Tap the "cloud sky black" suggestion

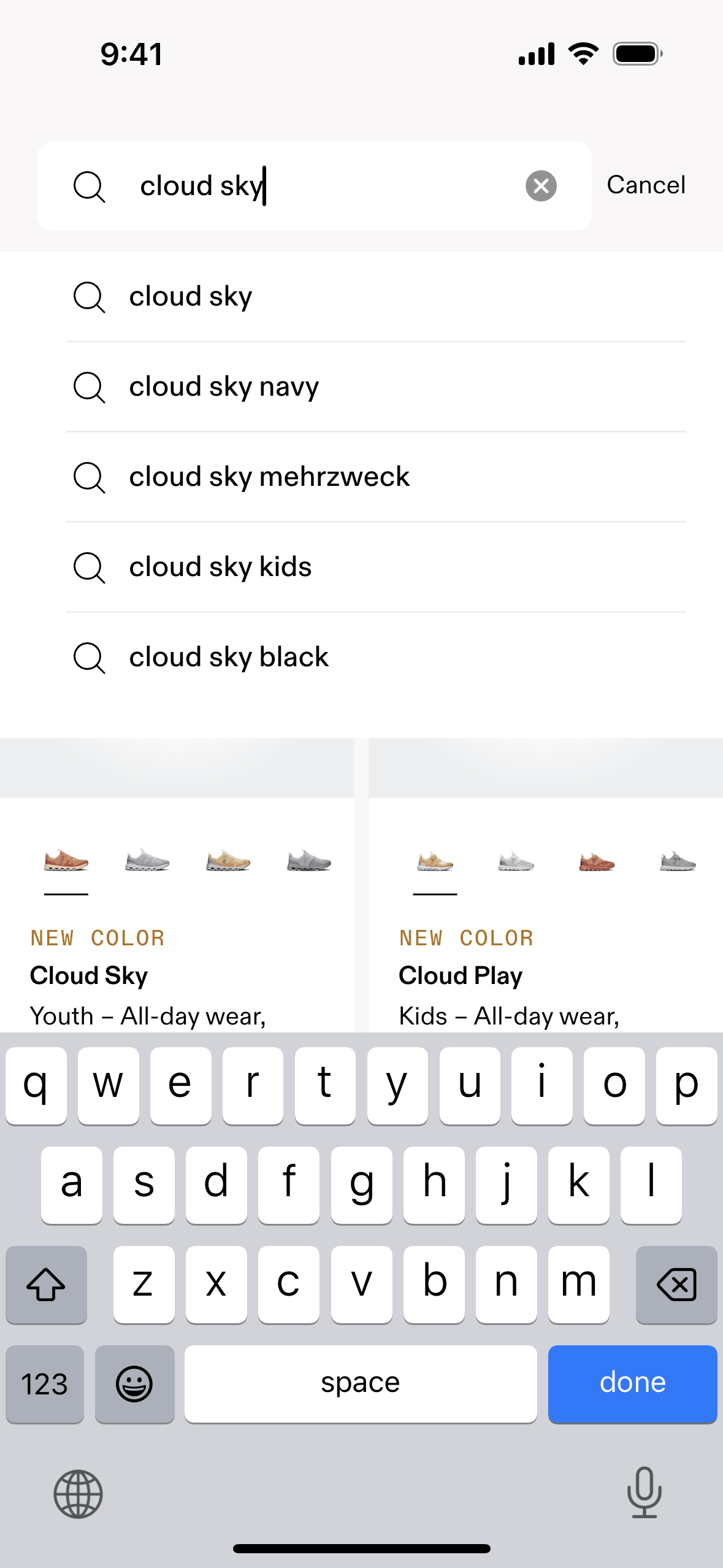(x=229, y=657)
